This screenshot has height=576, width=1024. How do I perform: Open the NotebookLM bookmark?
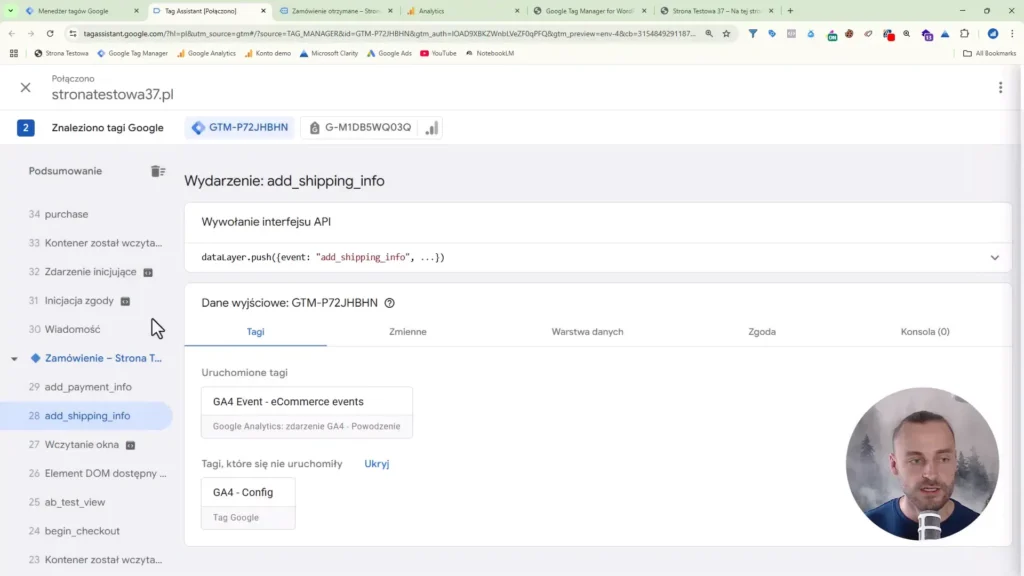(x=490, y=53)
